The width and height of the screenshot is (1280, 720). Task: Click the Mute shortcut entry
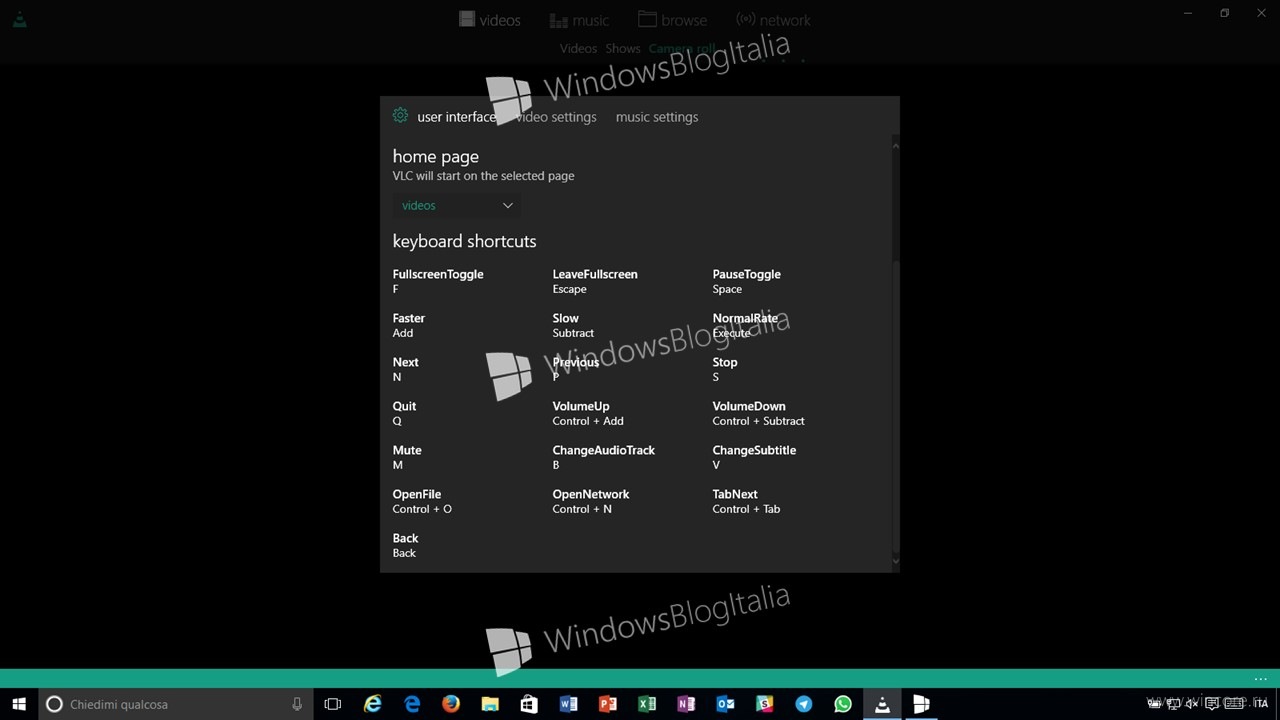(x=407, y=457)
